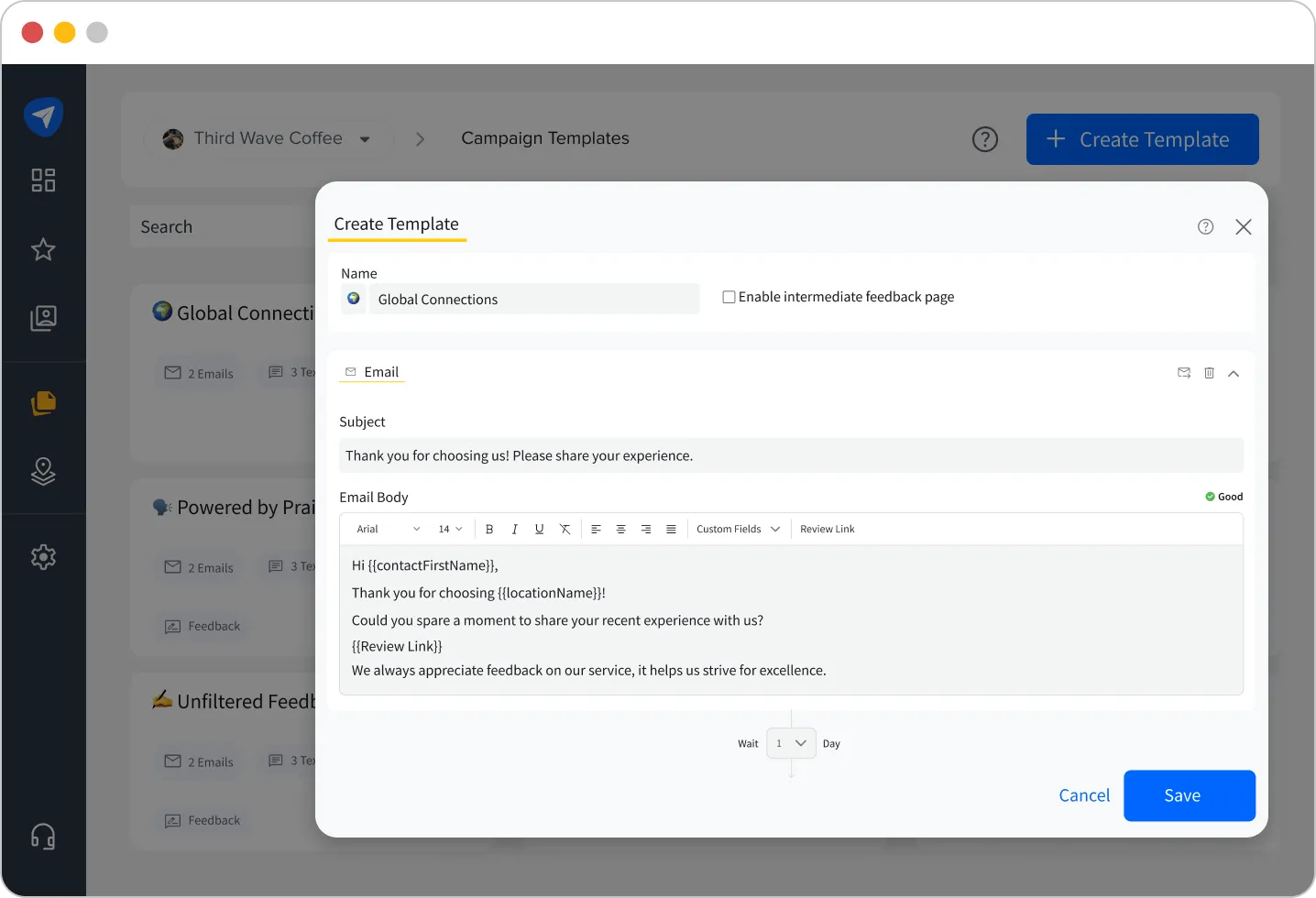This screenshot has width=1316, height=898.
Task: Select the yellow Campaign Templates sidebar icon
Action: [43, 403]
